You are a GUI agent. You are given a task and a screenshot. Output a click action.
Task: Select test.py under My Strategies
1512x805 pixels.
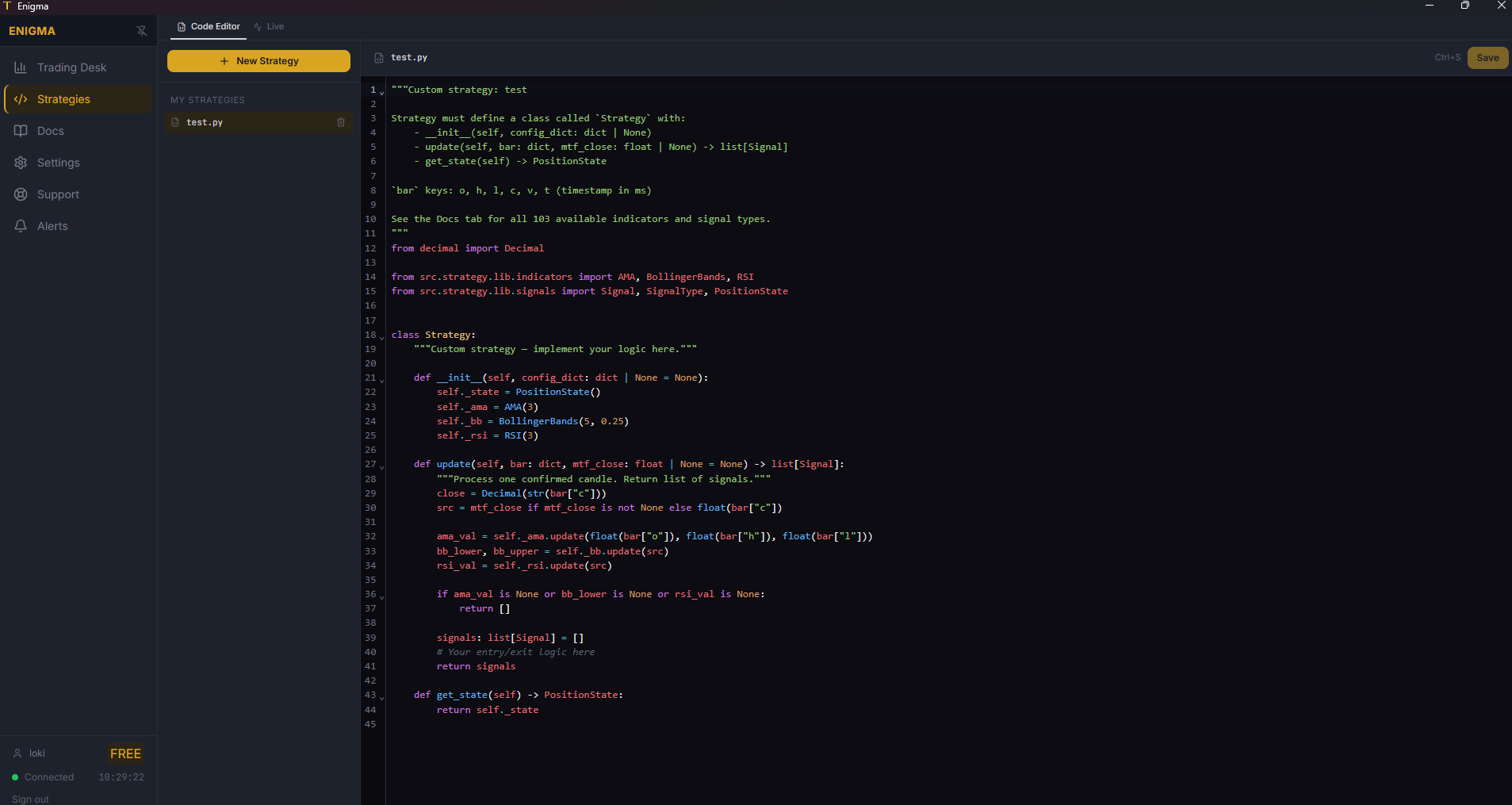[205, 122]
